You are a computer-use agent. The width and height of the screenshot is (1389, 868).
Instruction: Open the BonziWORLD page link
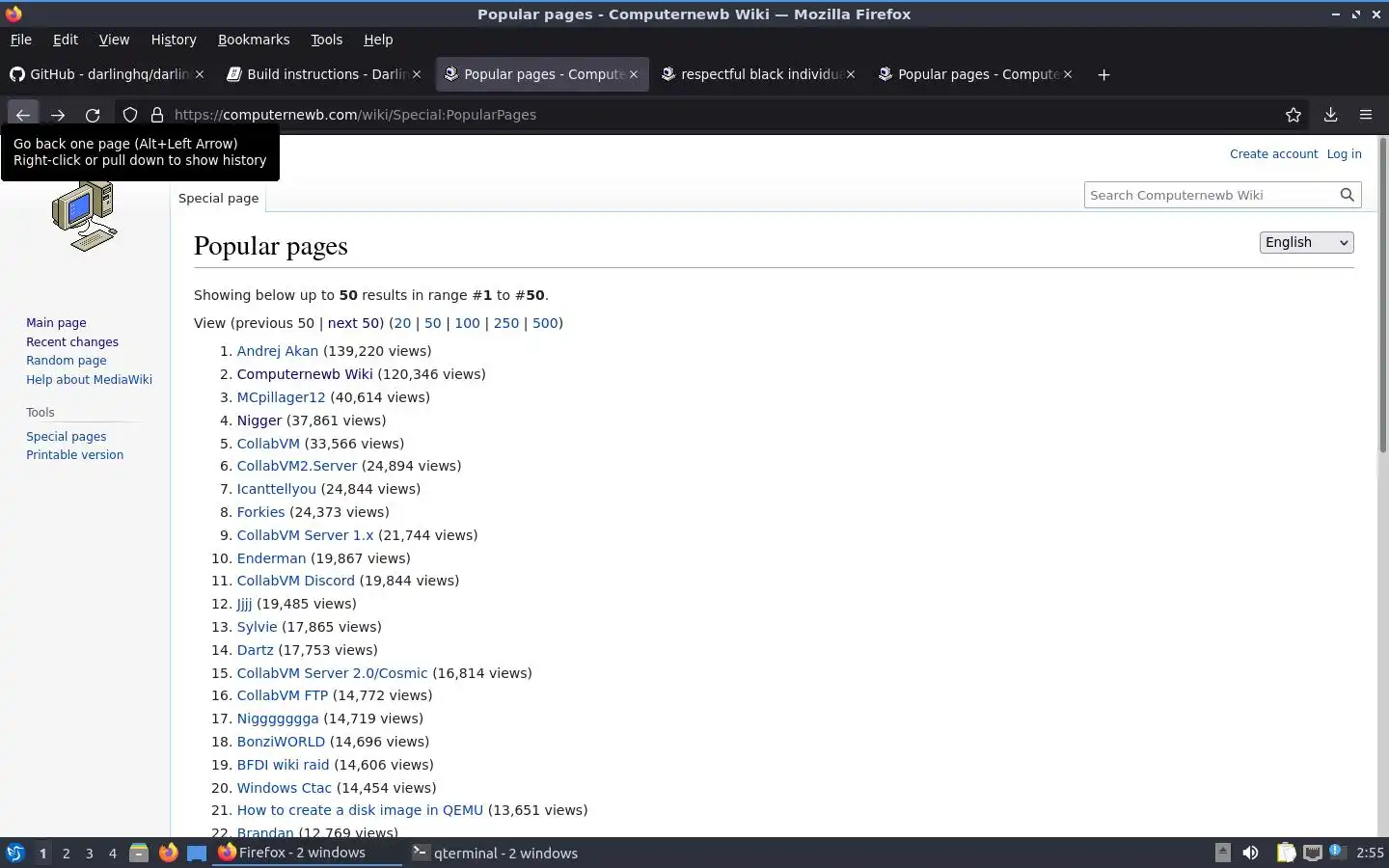281,742
